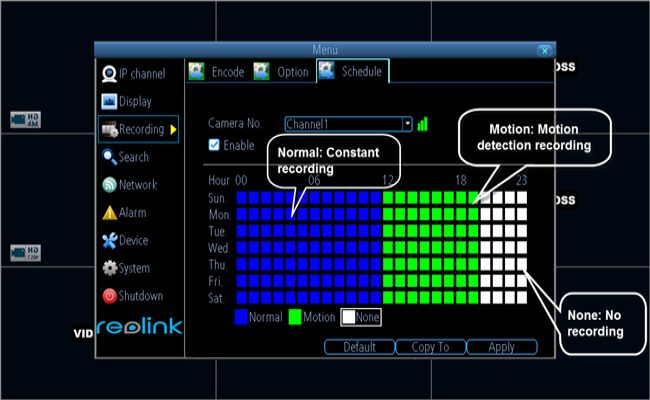Image resolution: width=650 pixels, height=400 pixels.
Task: Open the Network globe icon
Action: [x=109, y=185]
